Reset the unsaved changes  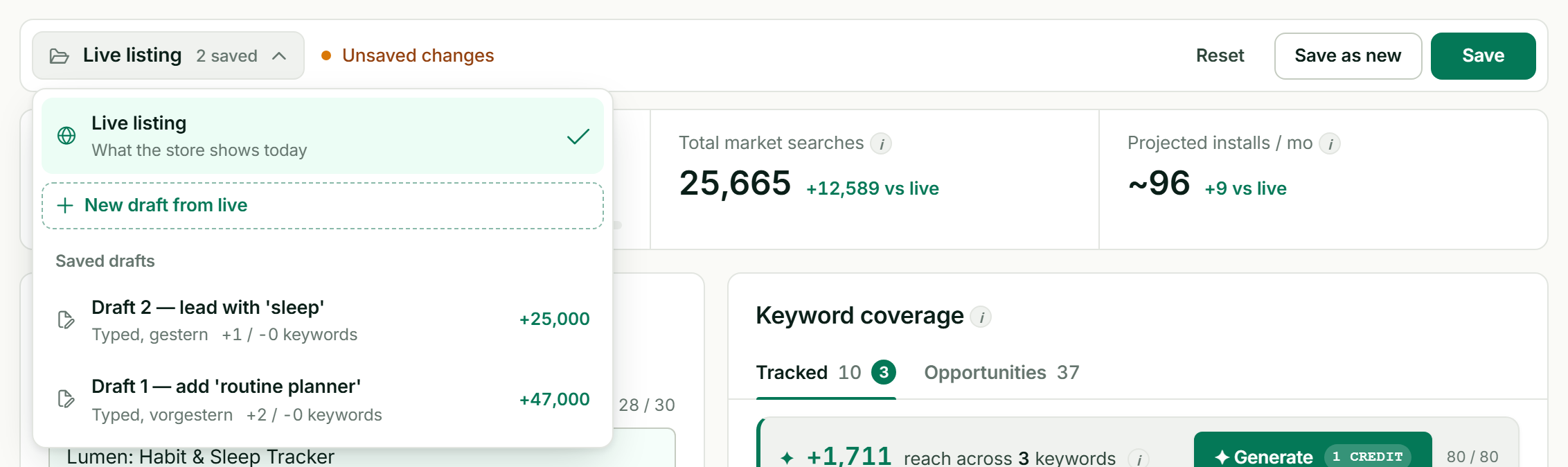point(1220,55)
